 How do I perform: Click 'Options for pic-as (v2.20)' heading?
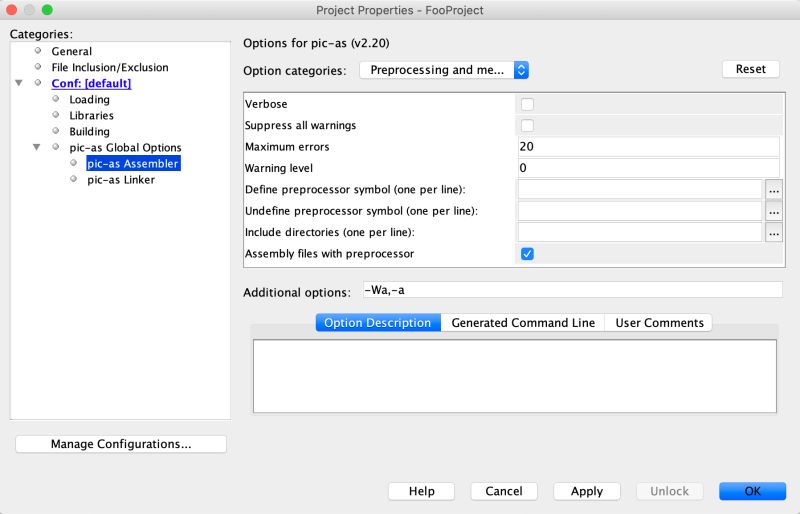316,43
